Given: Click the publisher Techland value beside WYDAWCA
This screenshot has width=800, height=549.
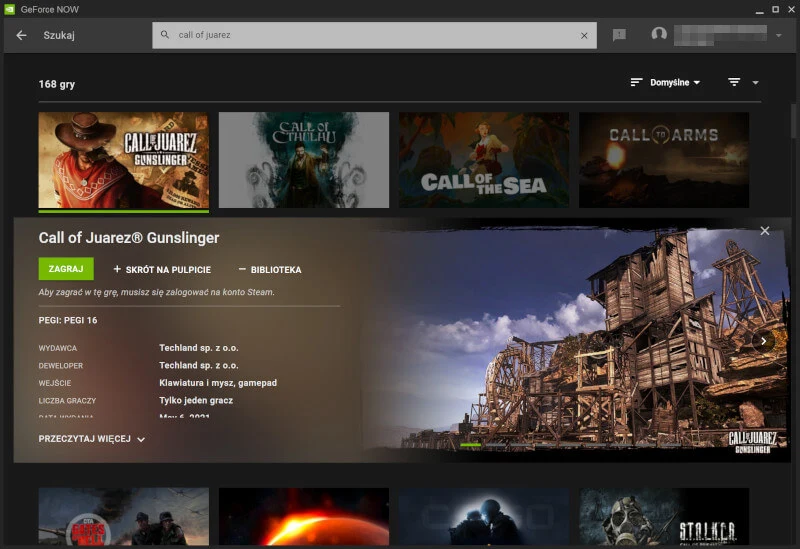Looking at the screenshot, I should [x=198, y=348].
